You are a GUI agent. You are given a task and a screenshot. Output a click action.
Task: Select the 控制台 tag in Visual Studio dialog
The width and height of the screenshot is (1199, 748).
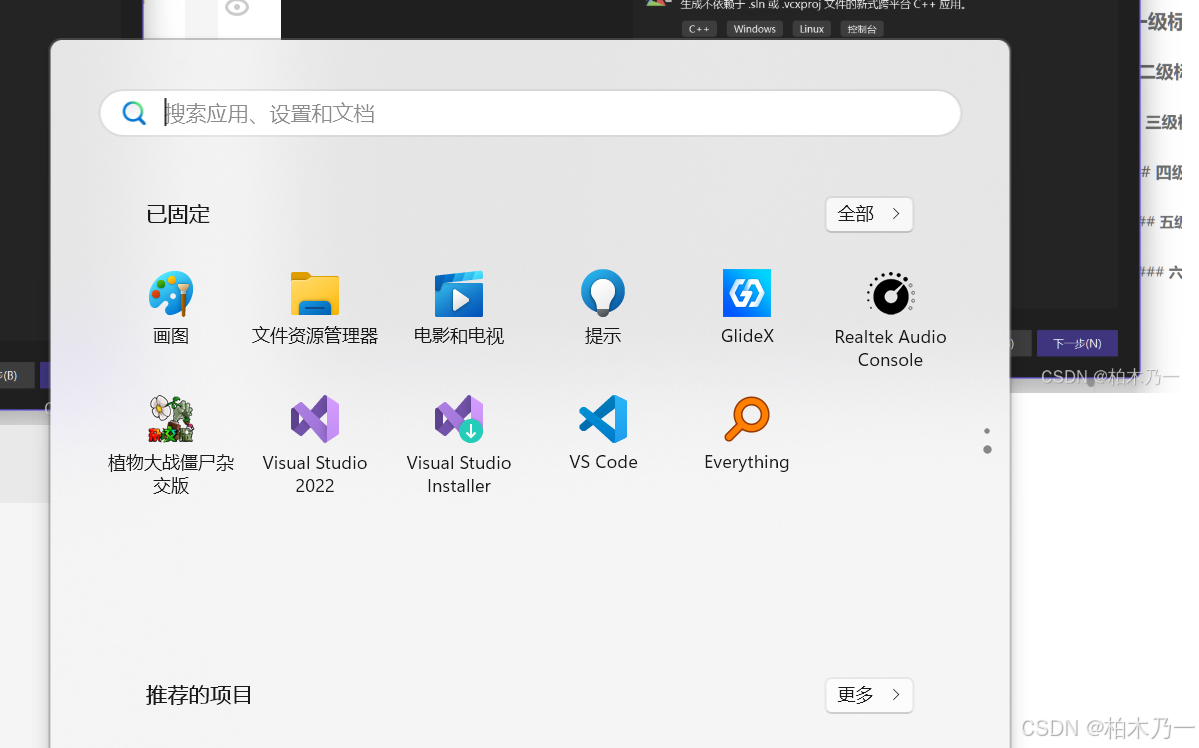pyautogui.click(x=862, y=29)
